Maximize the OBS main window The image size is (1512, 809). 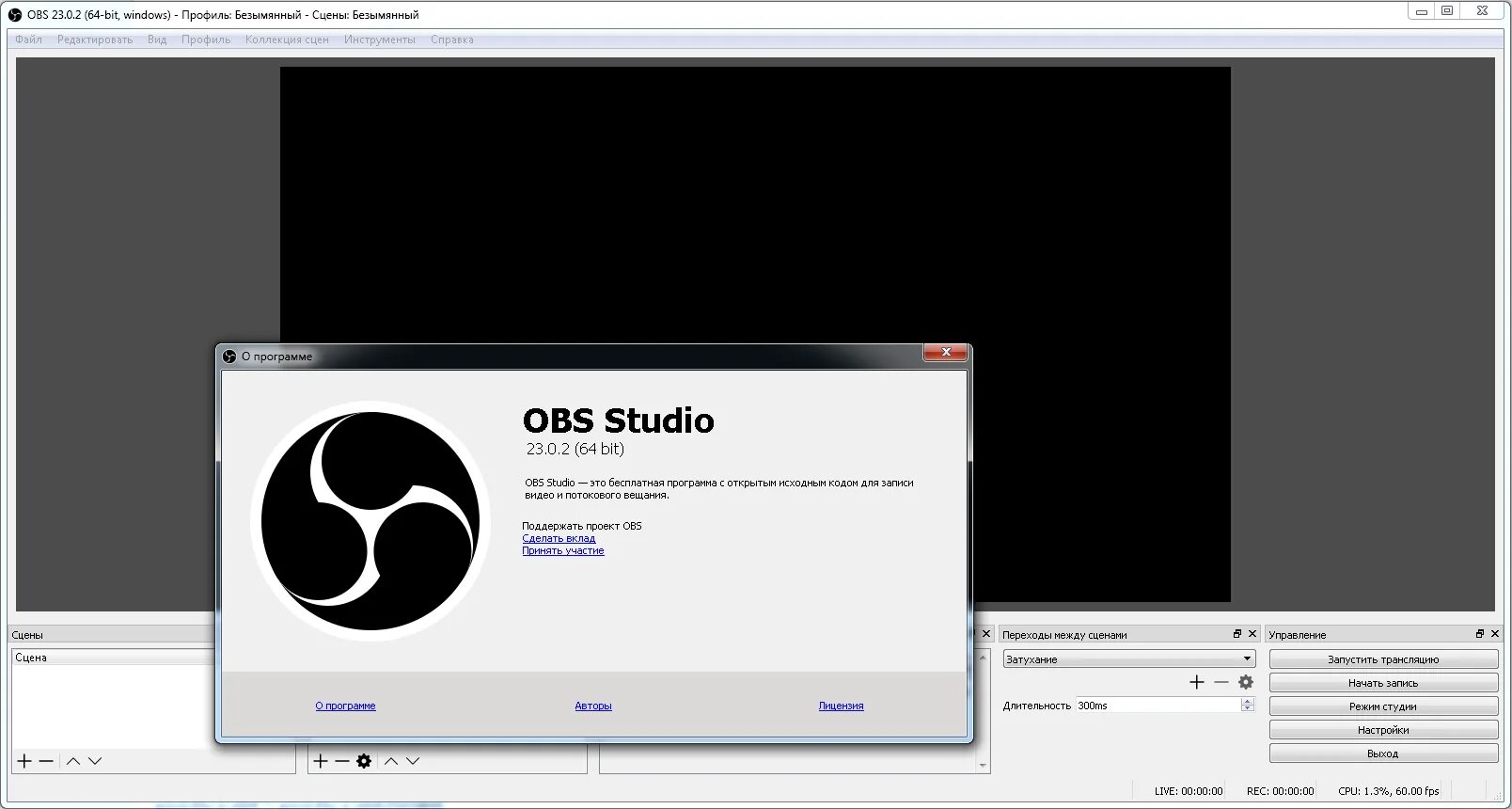click(x=1447, y=11)
